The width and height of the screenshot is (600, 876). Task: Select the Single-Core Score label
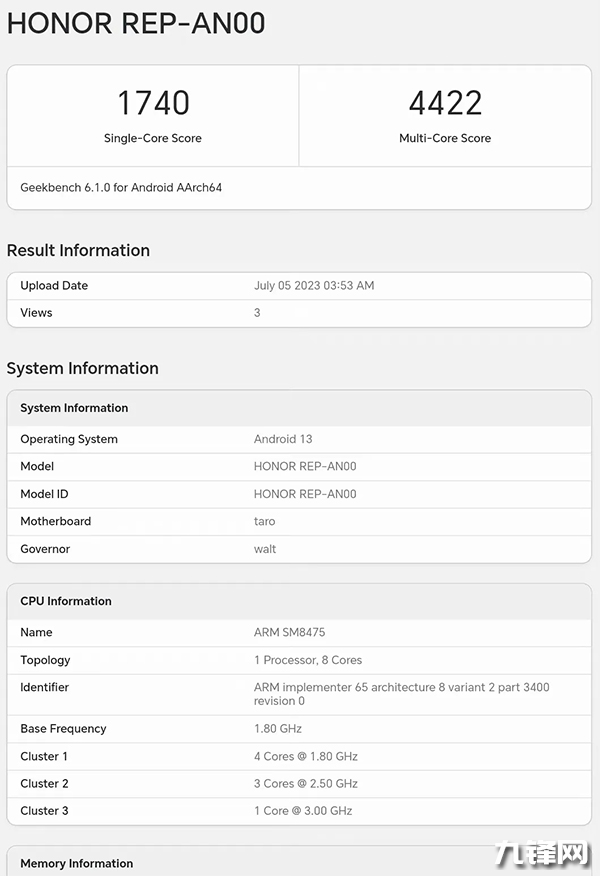pos(153,138)
